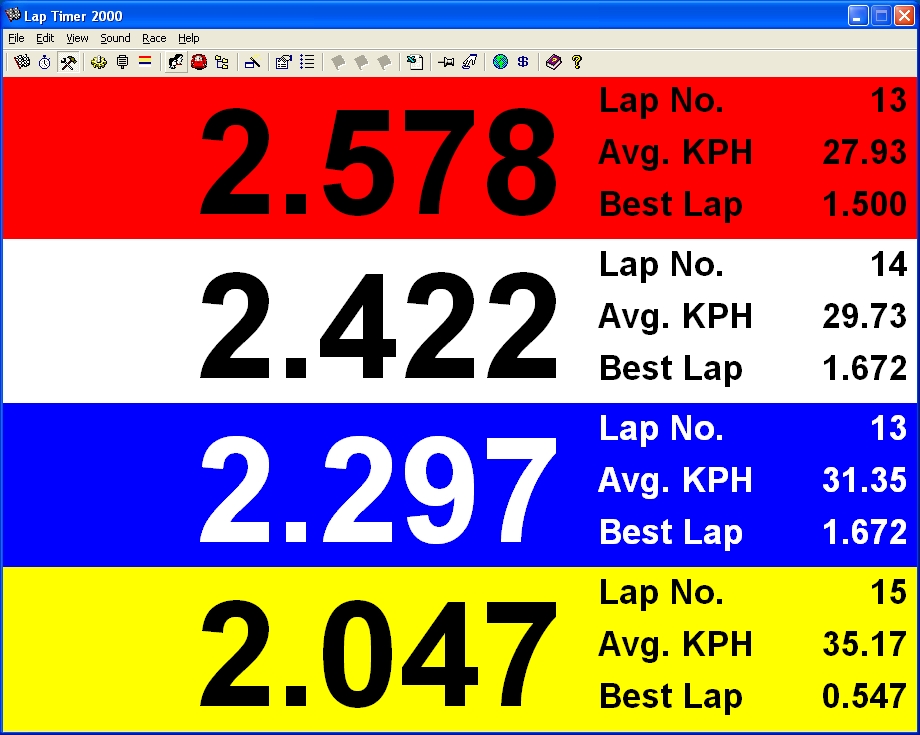Click the pushpin toolbar icon

446,62
